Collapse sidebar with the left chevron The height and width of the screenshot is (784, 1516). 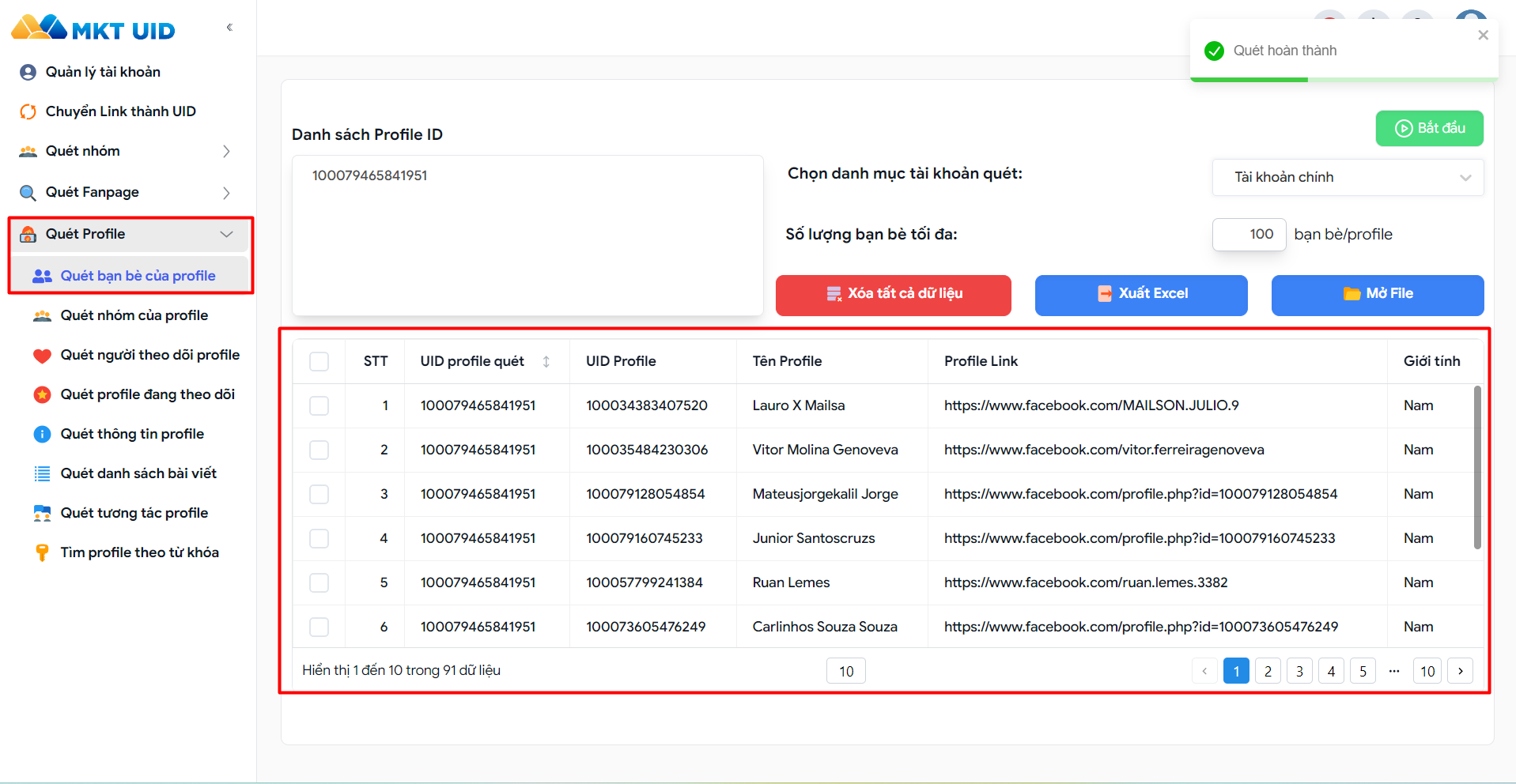coord(229,28)
